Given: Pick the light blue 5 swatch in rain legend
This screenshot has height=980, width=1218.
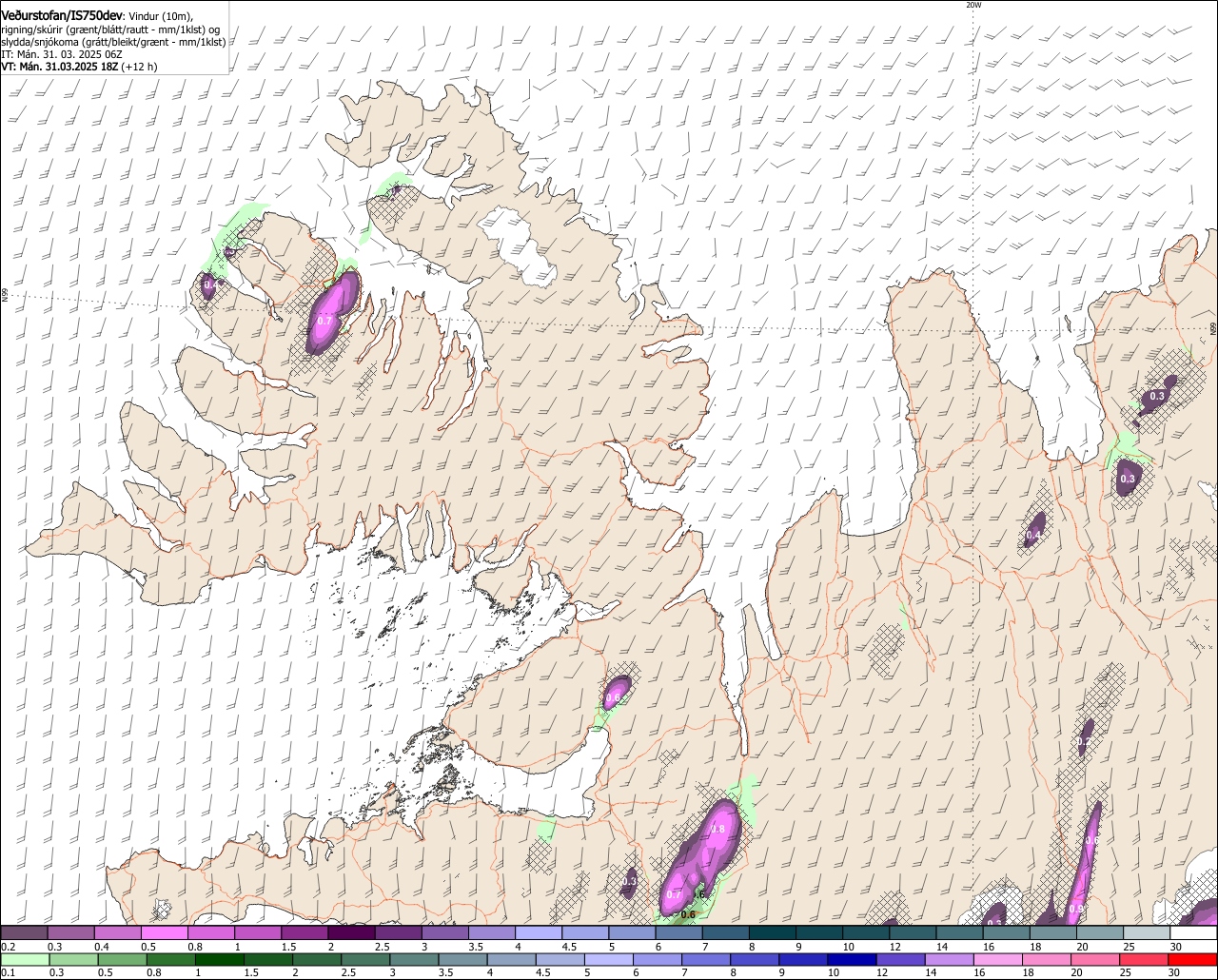Looking at the screenshot, I should click(611, 960).
